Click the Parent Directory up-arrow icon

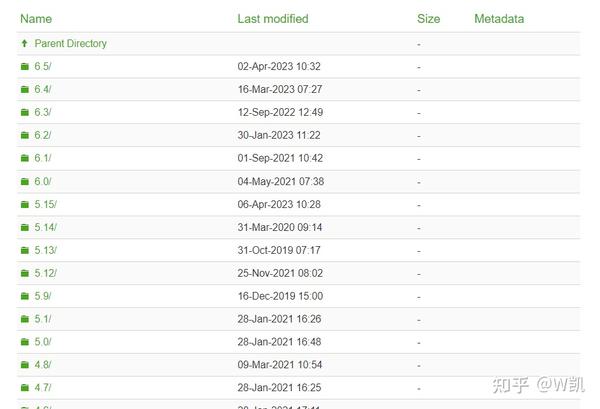coord(25,44)
